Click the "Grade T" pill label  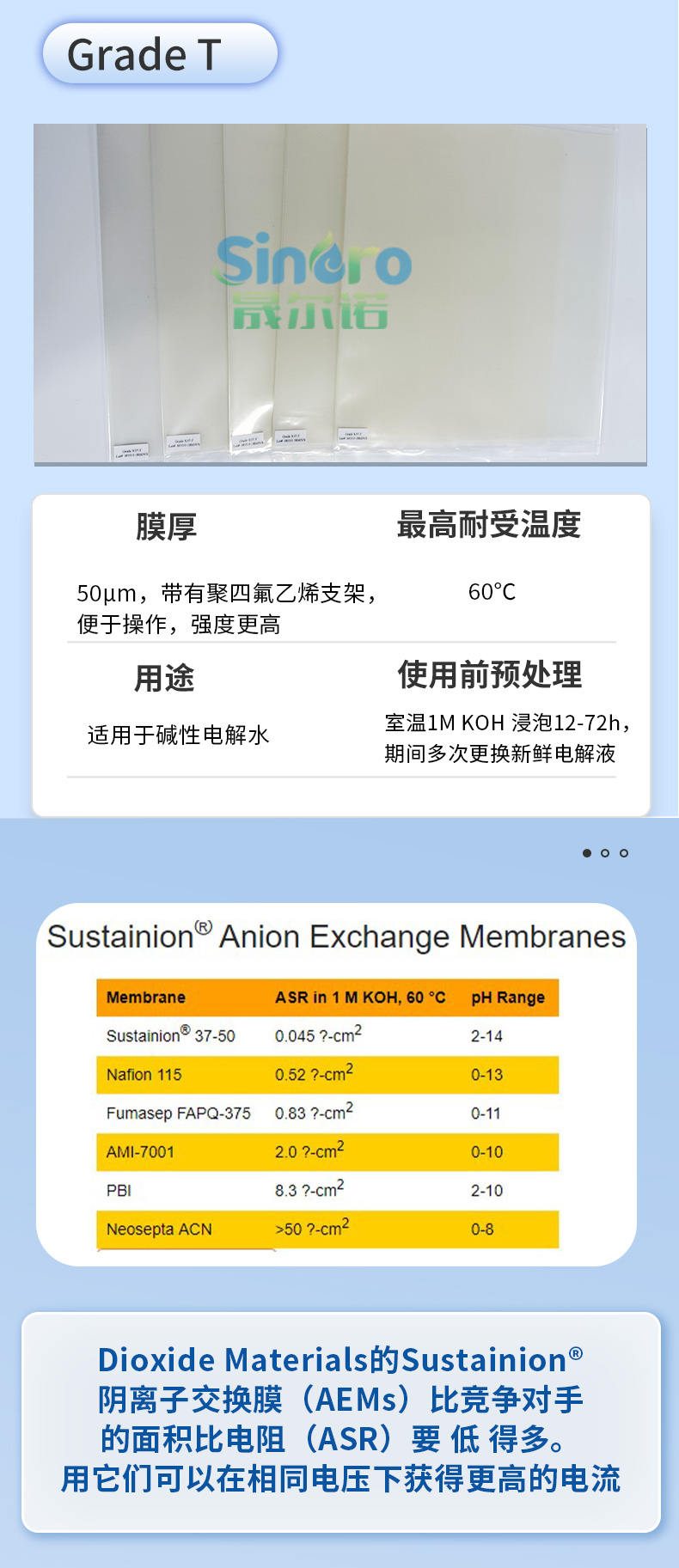pyautogui.click(x=160, y=54)
